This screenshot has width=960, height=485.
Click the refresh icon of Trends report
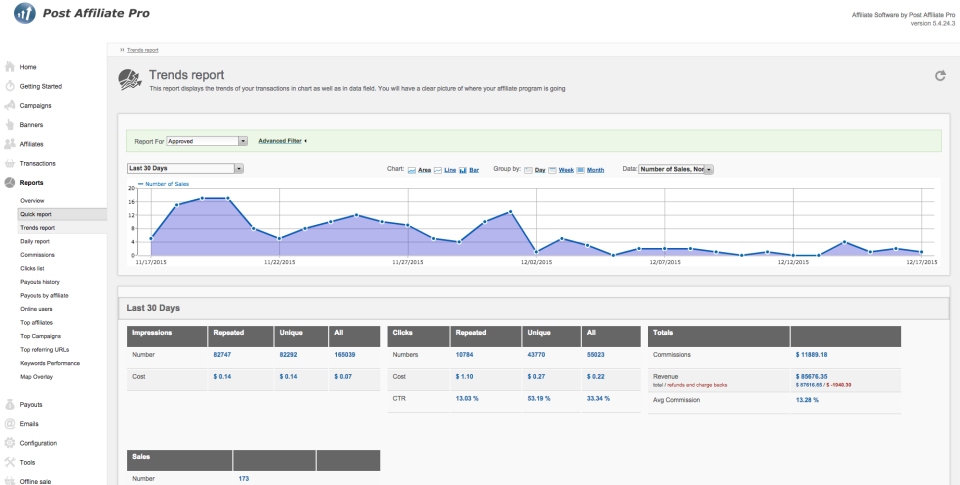[940, 75]
